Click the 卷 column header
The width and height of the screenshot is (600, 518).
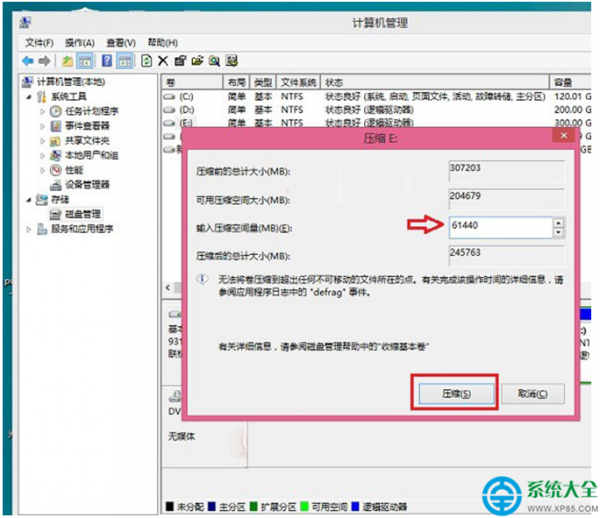tap(192, 82)
